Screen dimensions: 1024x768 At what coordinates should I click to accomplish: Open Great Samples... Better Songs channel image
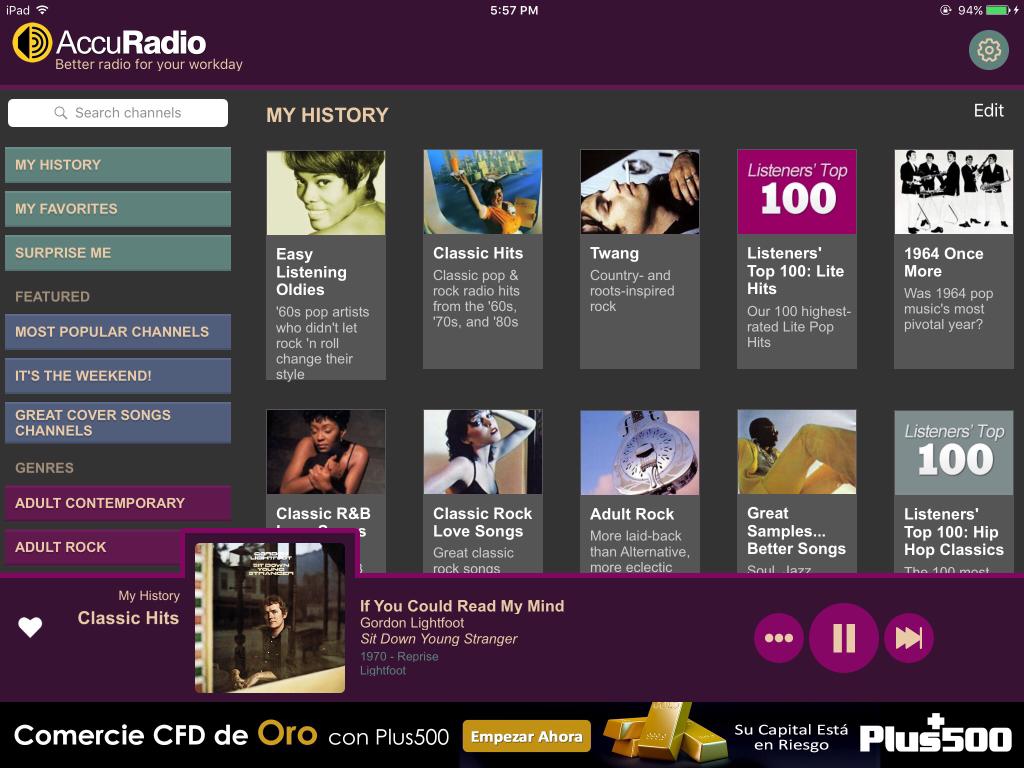point(797,452)
